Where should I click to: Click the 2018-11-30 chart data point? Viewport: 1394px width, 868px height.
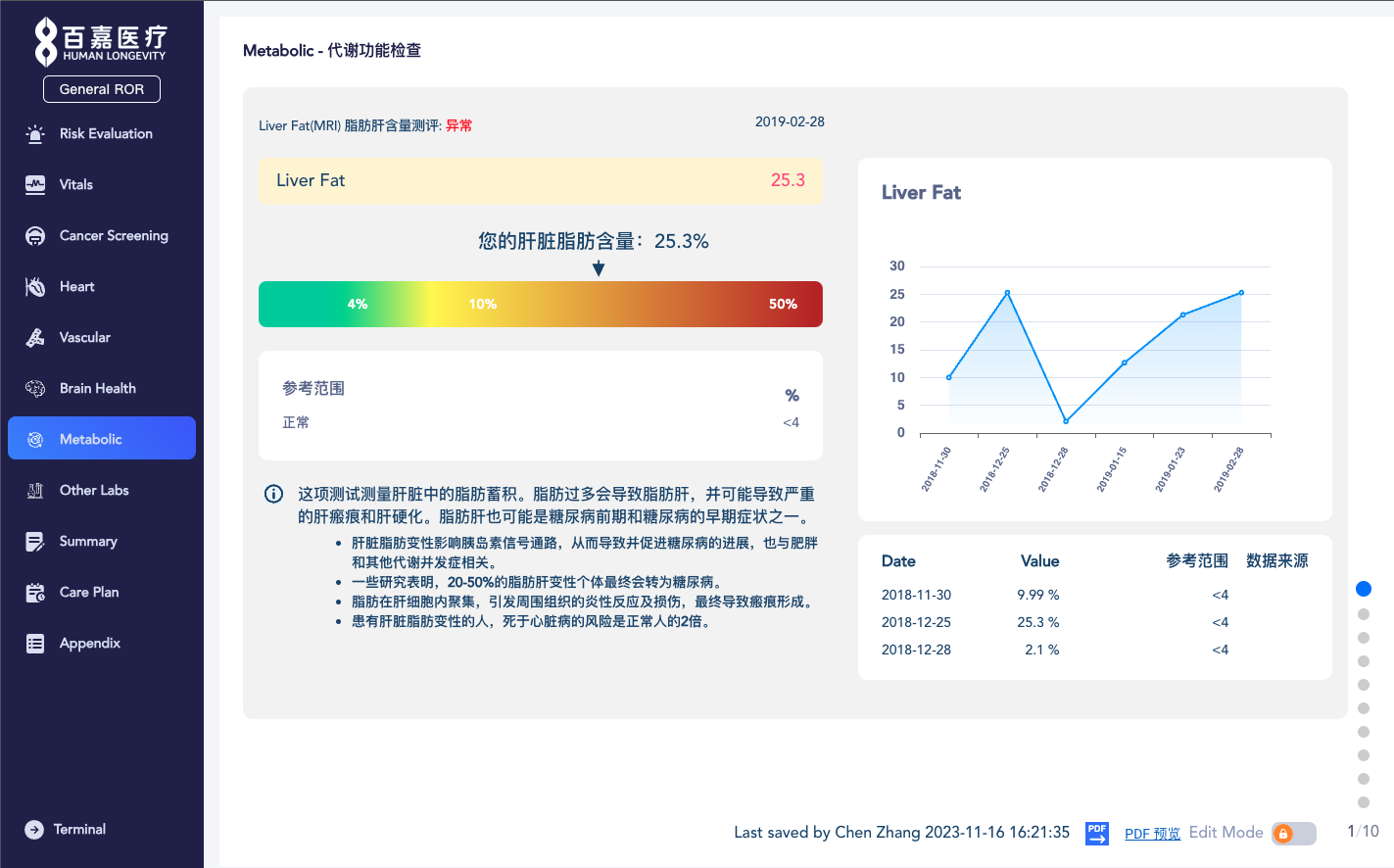[x=949, y=377]
